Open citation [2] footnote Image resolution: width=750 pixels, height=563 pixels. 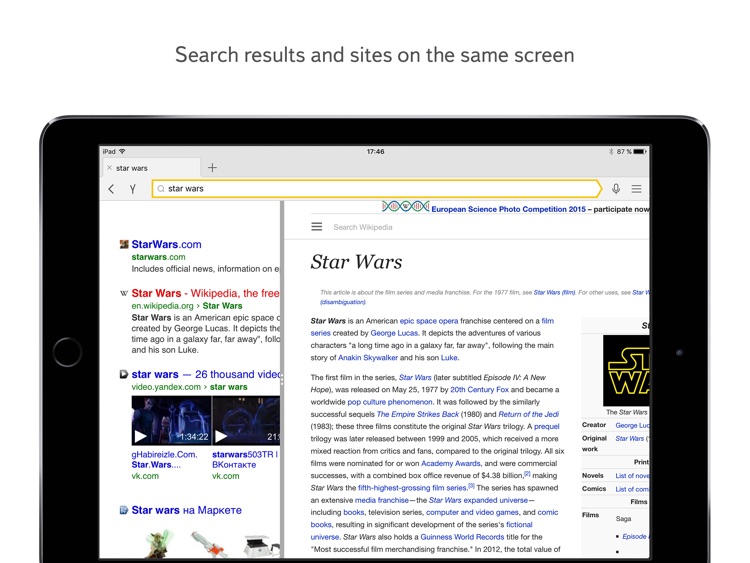click(527, 474)
